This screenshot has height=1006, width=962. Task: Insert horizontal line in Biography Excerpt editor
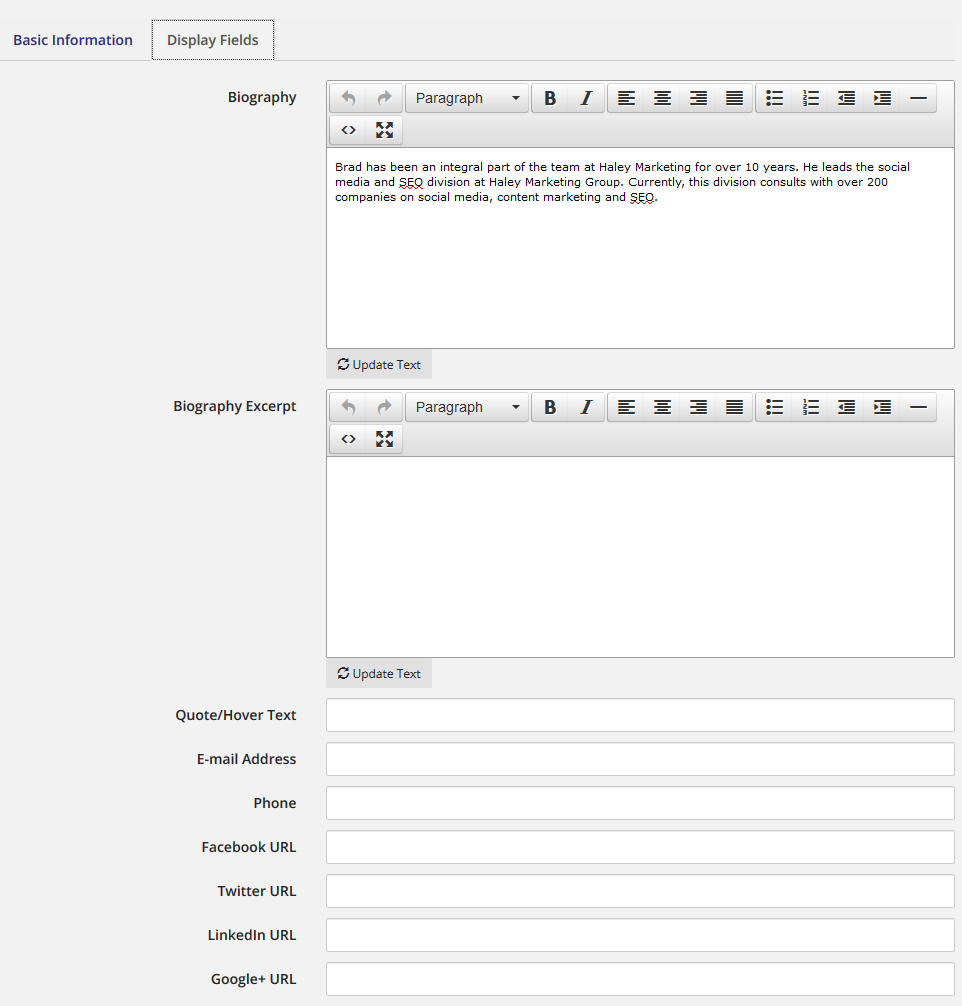pos(918,407)
